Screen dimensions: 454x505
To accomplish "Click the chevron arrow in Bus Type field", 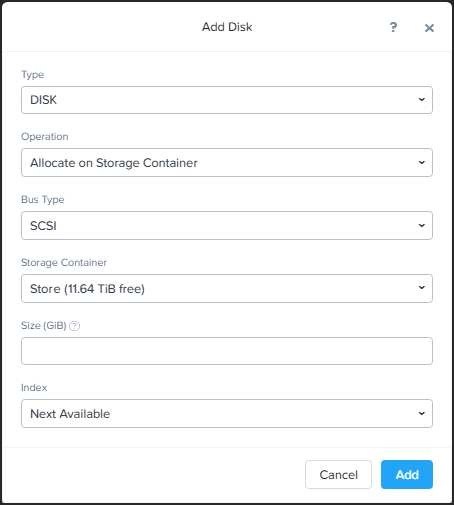I will tap(422, 226).
